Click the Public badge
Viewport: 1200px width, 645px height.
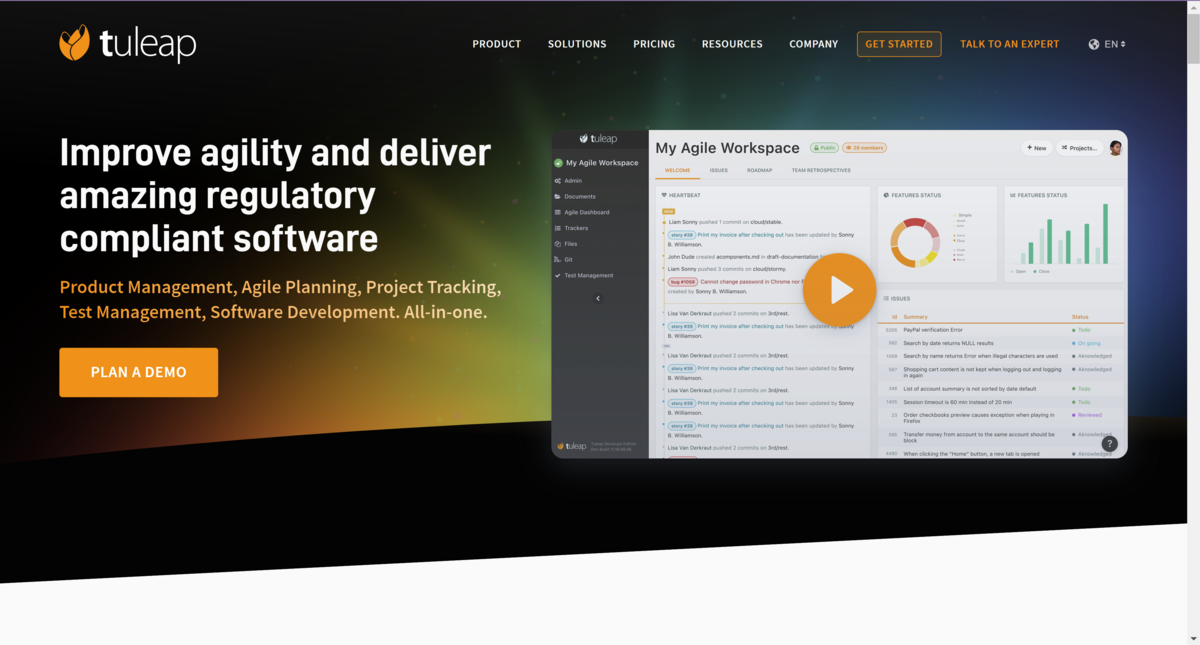(x=824, y=148)
